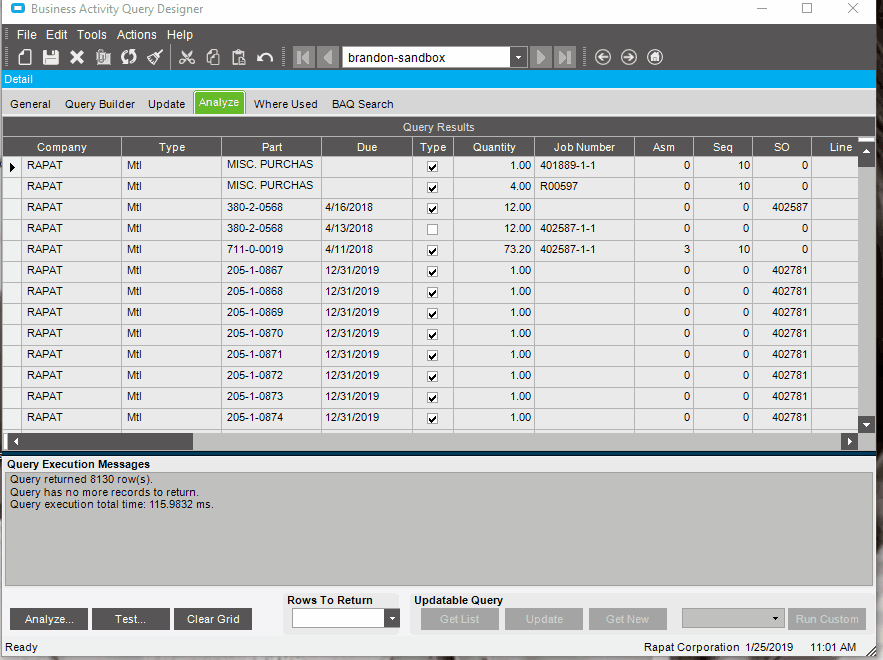This screenshot has width=883, height=660.
Task: Click the grid scroll left arrow
Action: 16,442
